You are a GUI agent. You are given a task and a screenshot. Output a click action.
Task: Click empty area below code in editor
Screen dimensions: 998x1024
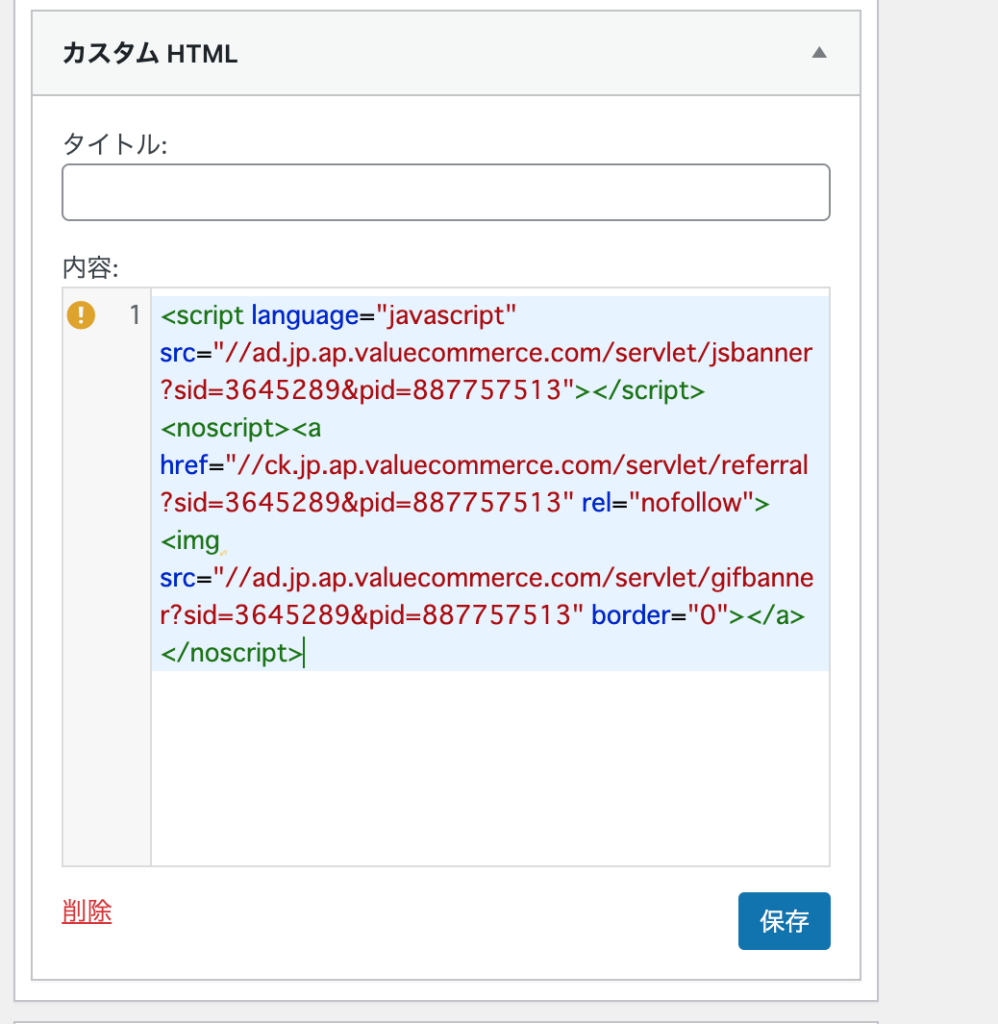pyautogui.click(x=490, y=767)
